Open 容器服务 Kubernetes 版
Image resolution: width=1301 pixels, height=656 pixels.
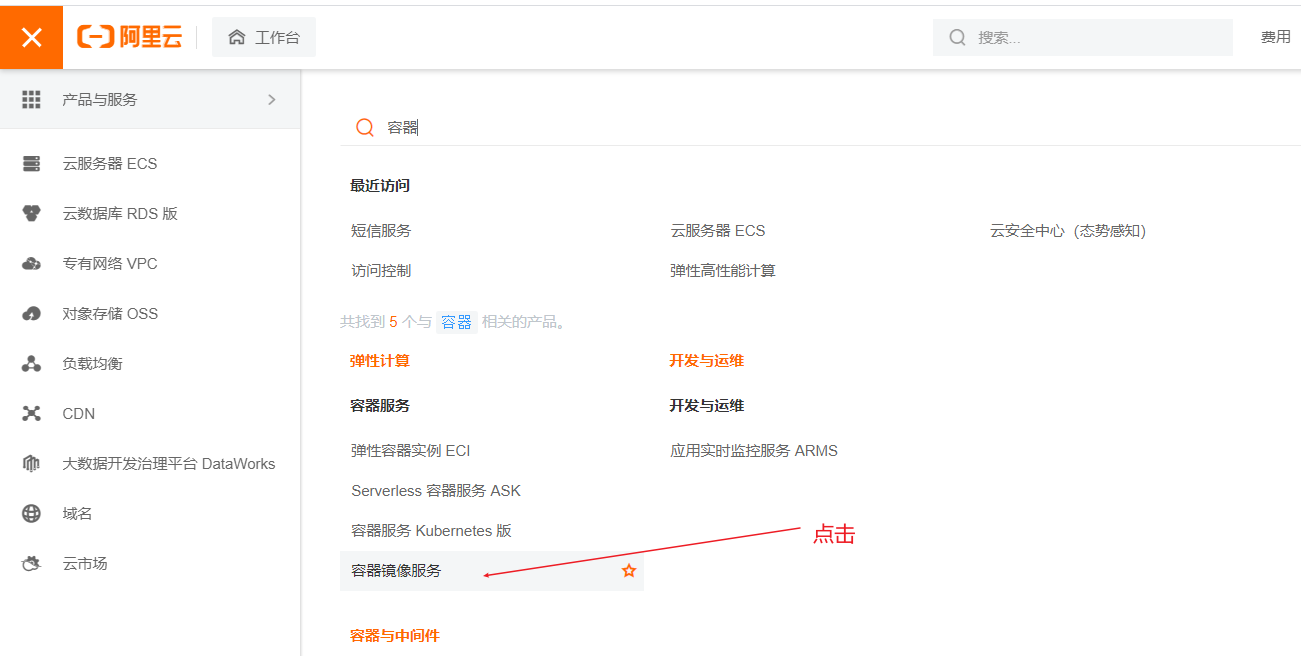coord(432,530)
